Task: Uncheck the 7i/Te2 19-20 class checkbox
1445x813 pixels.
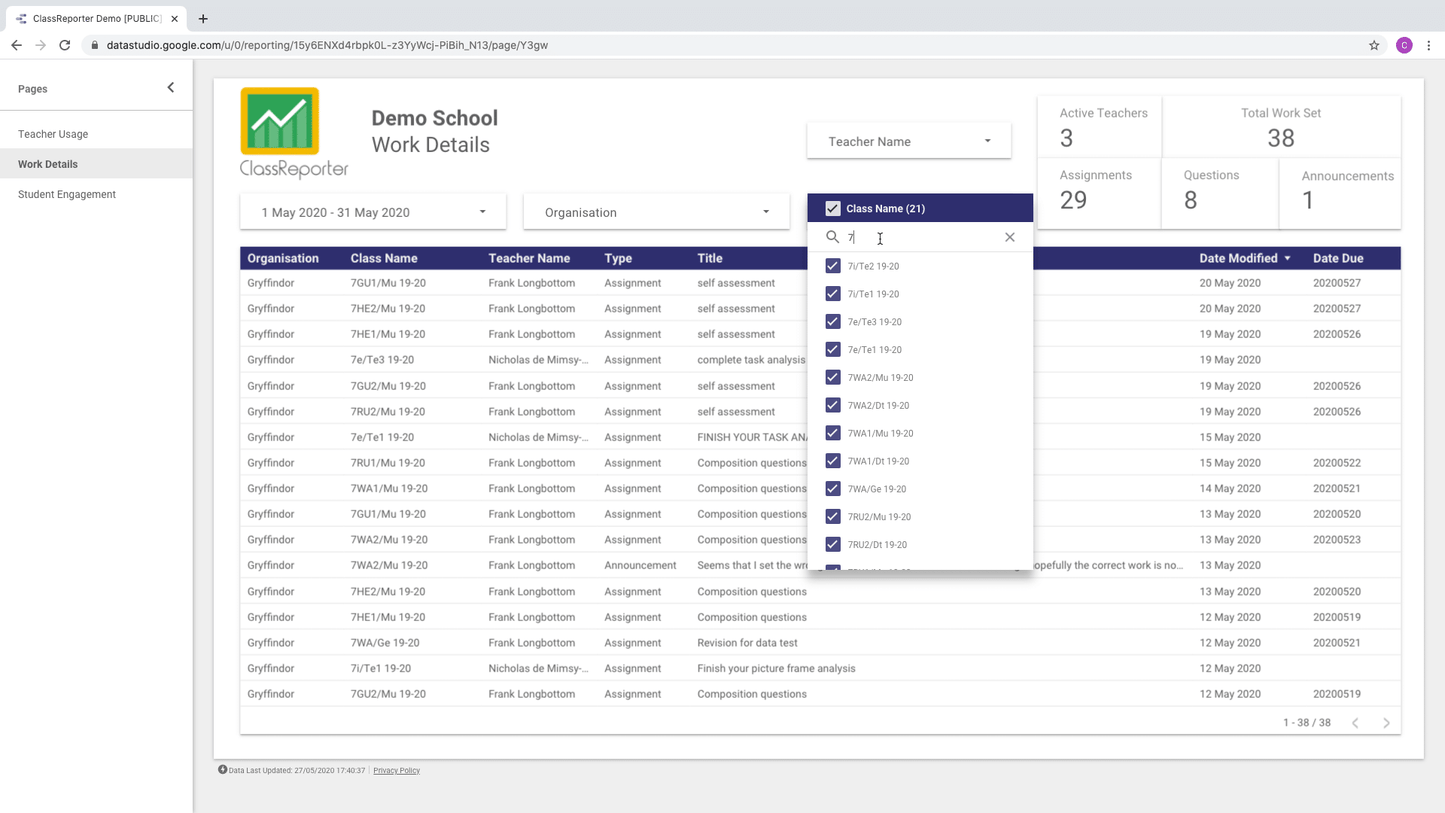Action: point(832,266)
